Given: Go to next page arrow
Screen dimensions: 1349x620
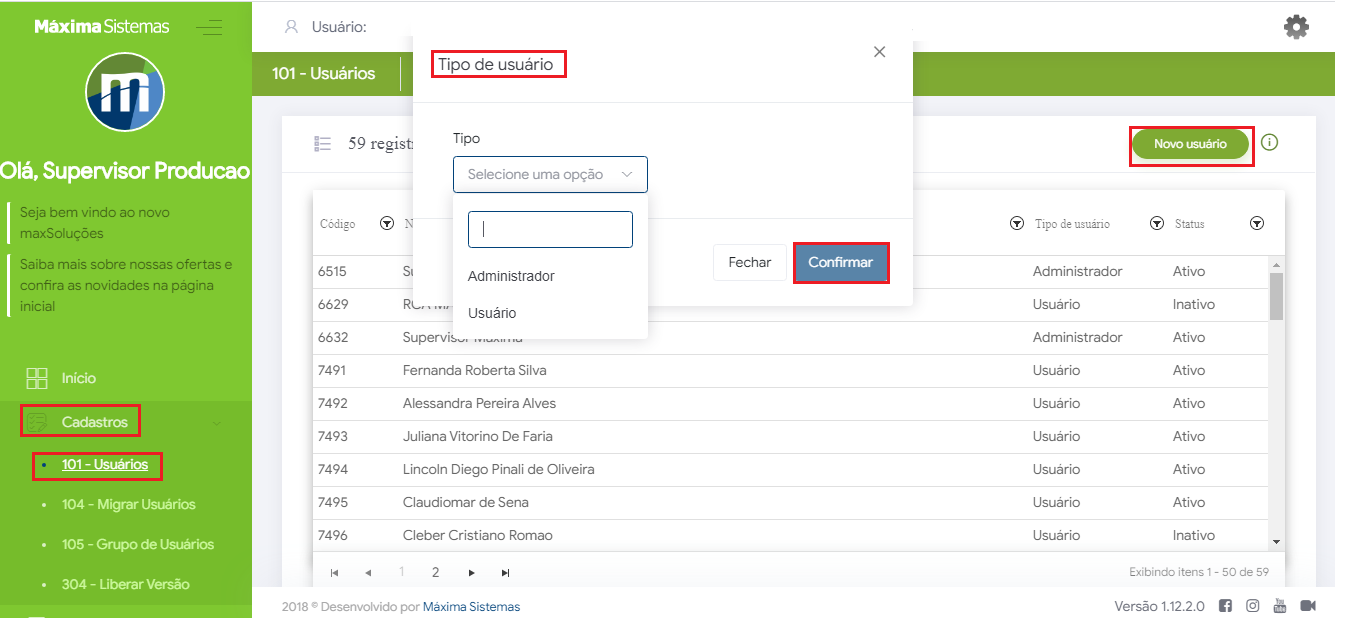Looking at the screenshot, I should point(471,573).
